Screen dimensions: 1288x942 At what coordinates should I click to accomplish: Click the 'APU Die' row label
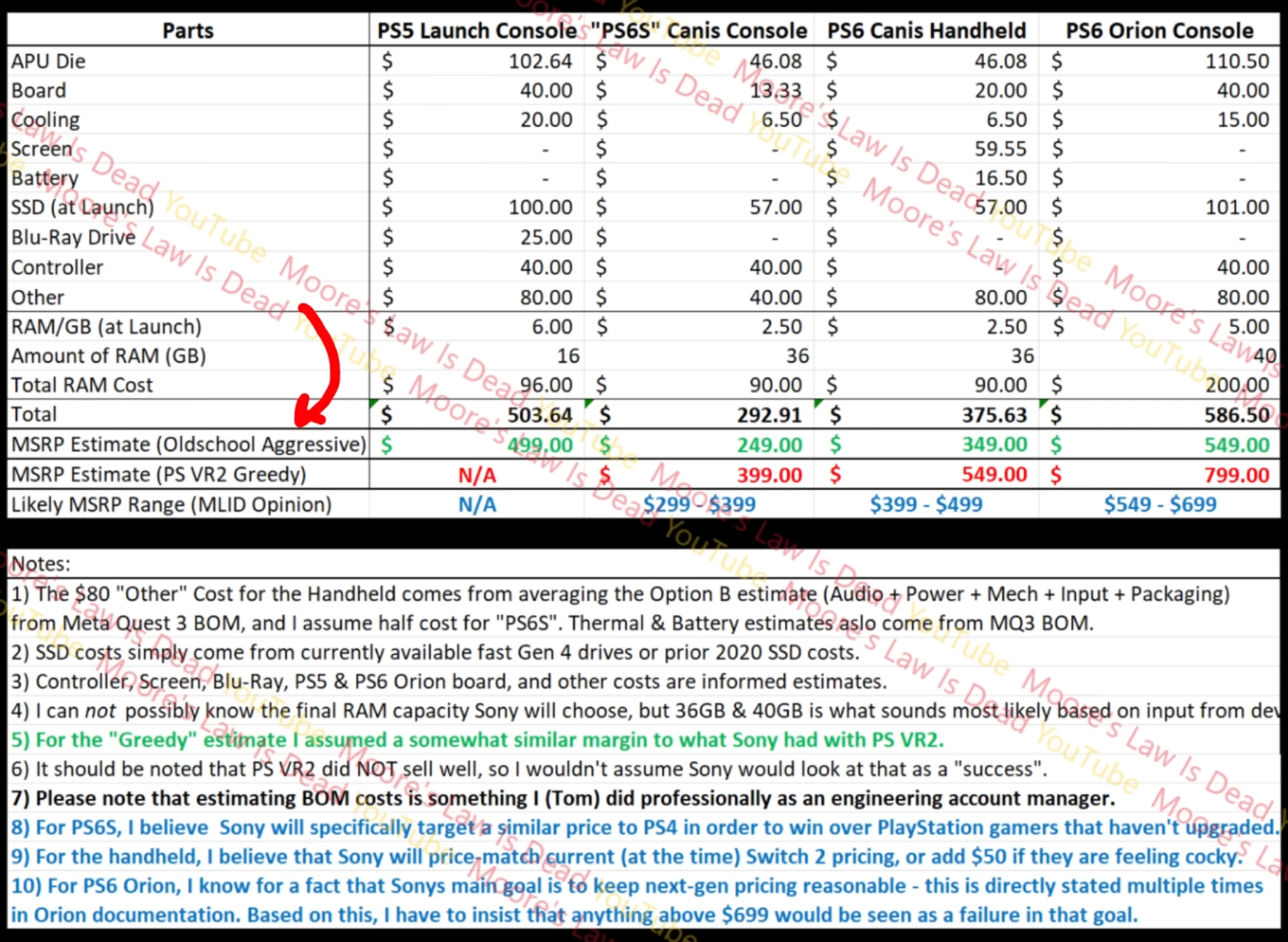[x=48, y=60]
